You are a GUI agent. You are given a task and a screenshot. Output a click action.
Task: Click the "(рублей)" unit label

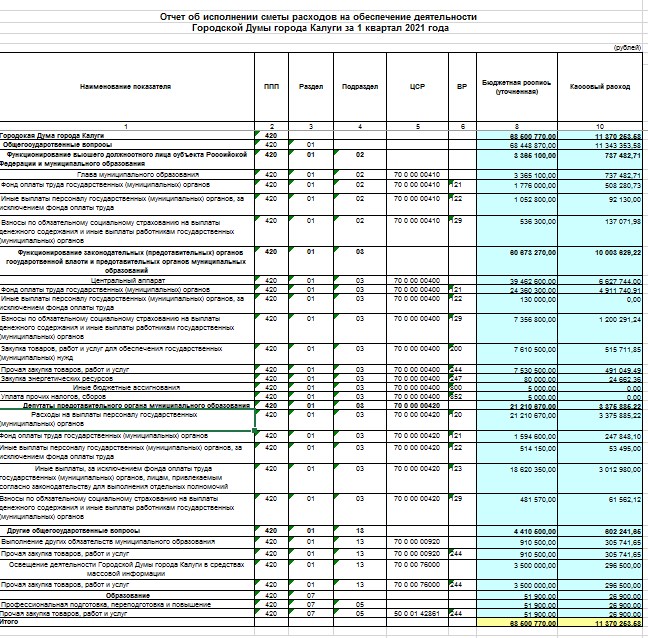(x=624, y=48)
